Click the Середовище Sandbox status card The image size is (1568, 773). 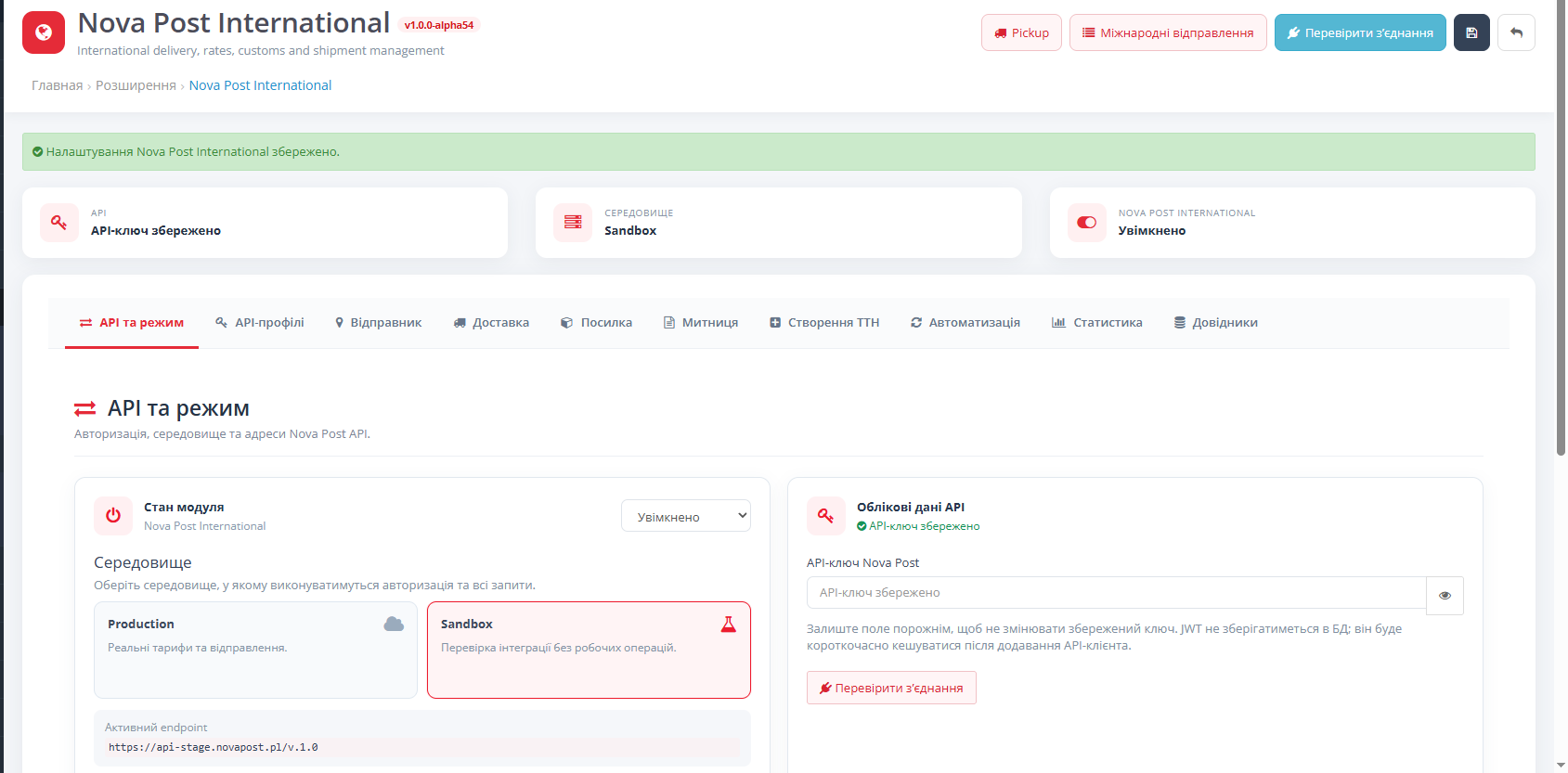[x=779, y=223]
